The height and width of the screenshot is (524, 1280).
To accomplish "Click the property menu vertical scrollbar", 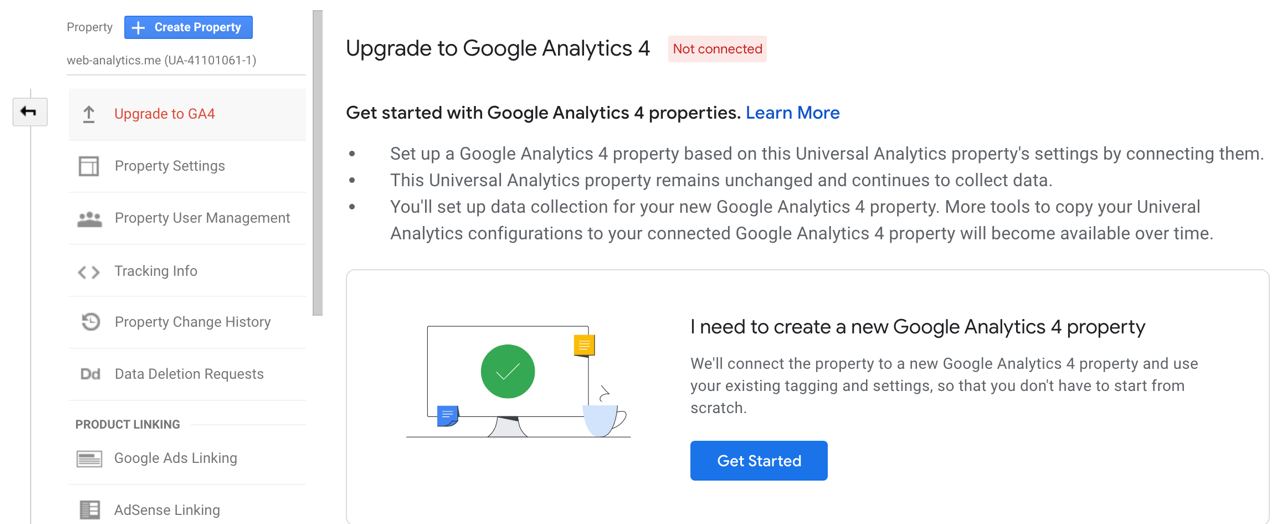I will [x=318, y=160].
